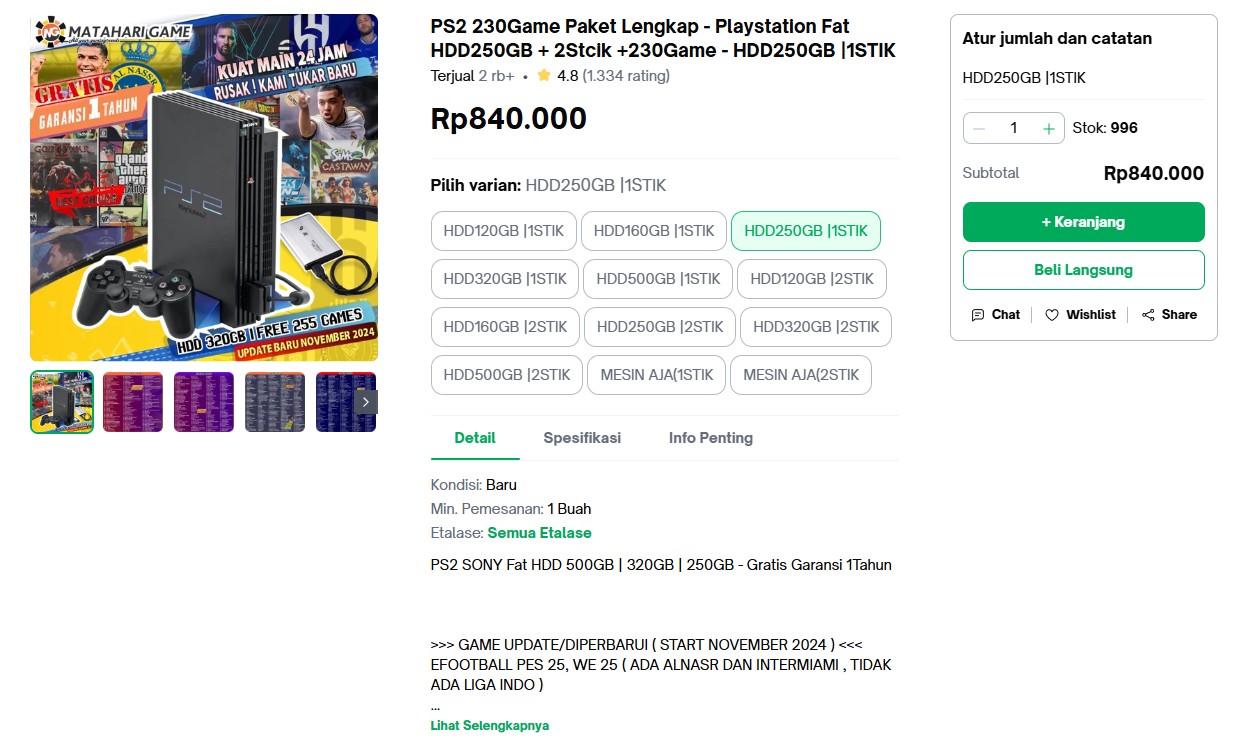Share this product listing

pos(1168,314)
